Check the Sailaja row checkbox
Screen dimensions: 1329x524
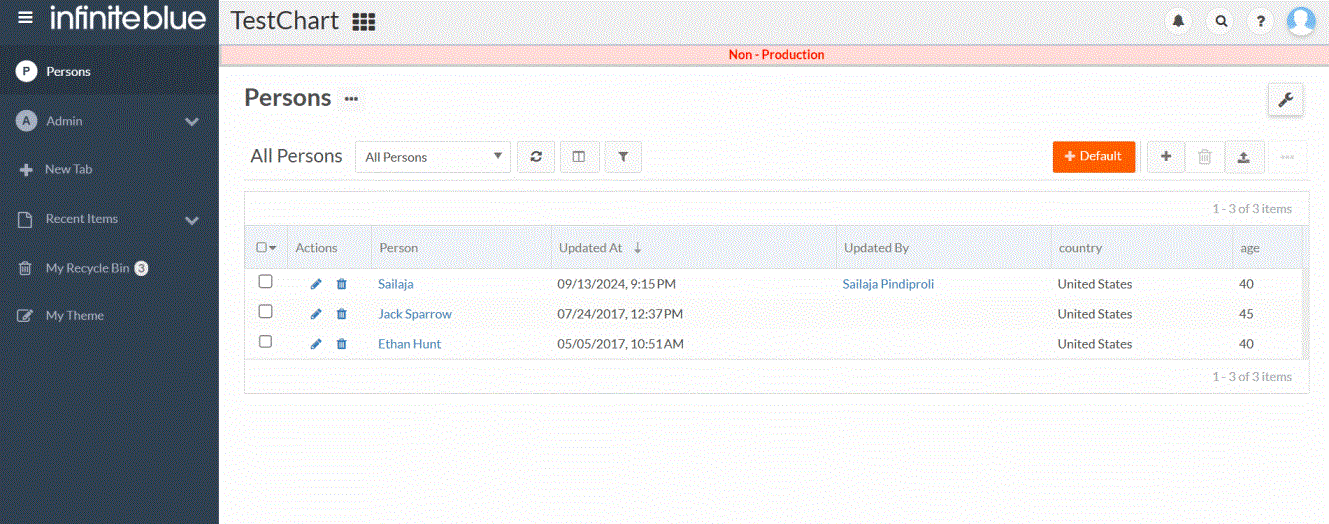pos(265,282)
